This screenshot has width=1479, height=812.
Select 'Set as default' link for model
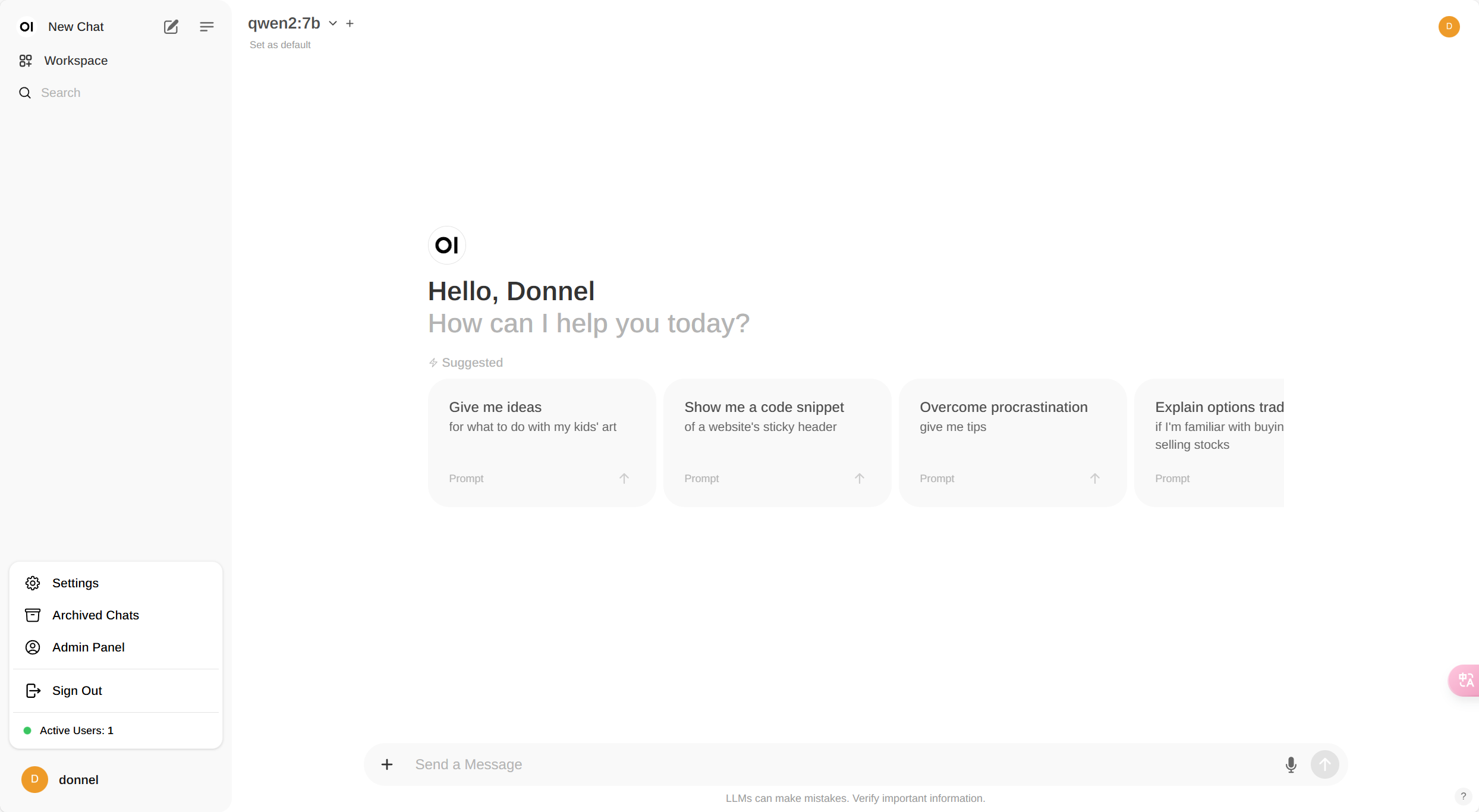click(280, 44)
